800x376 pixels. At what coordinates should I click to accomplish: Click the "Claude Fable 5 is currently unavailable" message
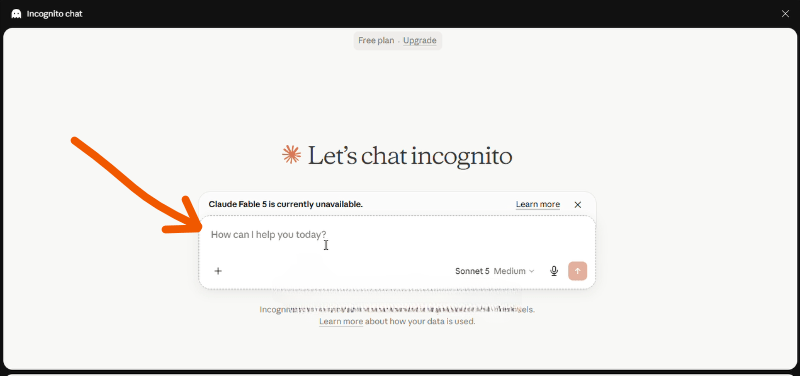point(286,204)
